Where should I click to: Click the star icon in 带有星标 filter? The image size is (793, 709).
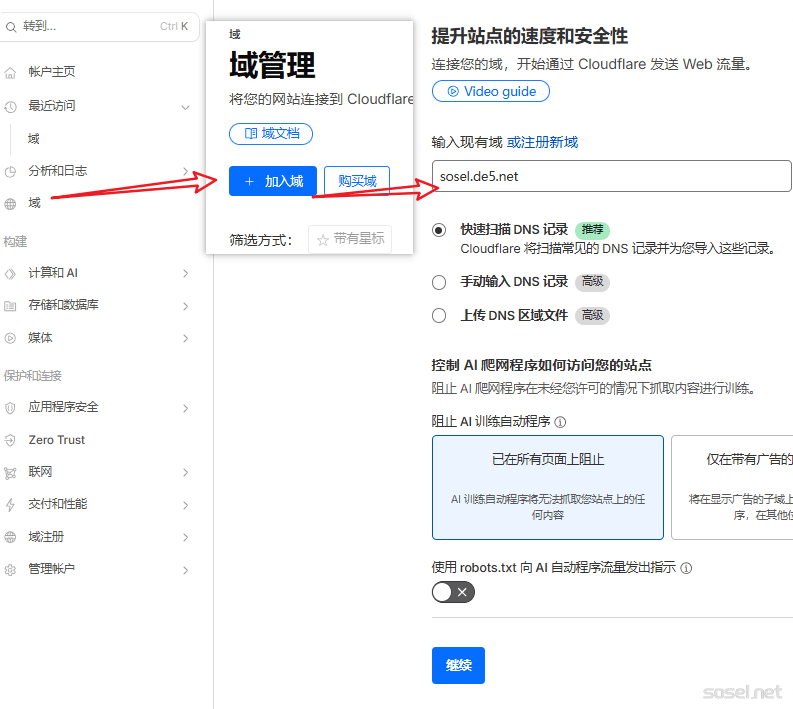pyautogui.click(x=323, y=240)
